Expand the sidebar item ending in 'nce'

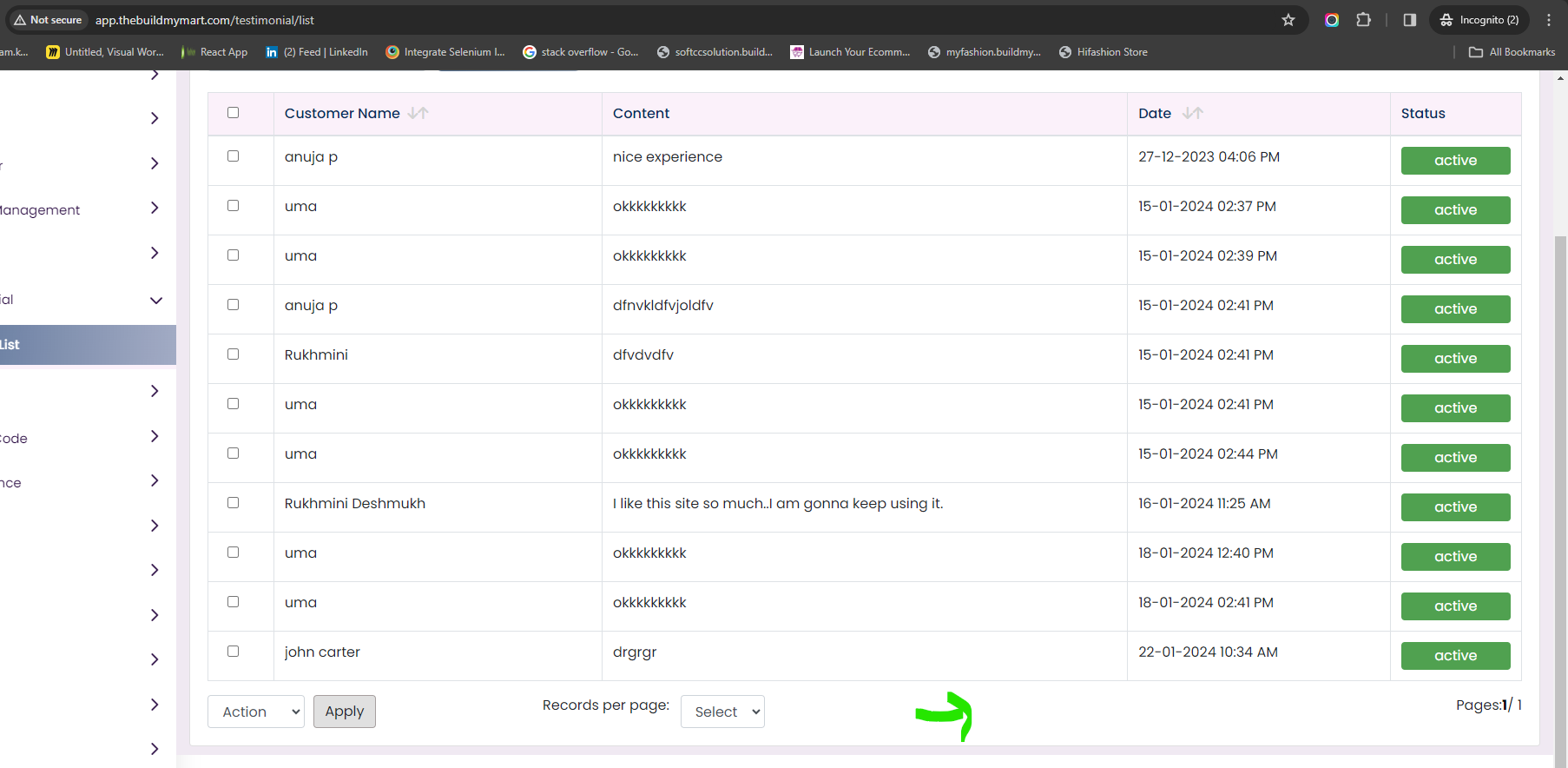[155, 481]
